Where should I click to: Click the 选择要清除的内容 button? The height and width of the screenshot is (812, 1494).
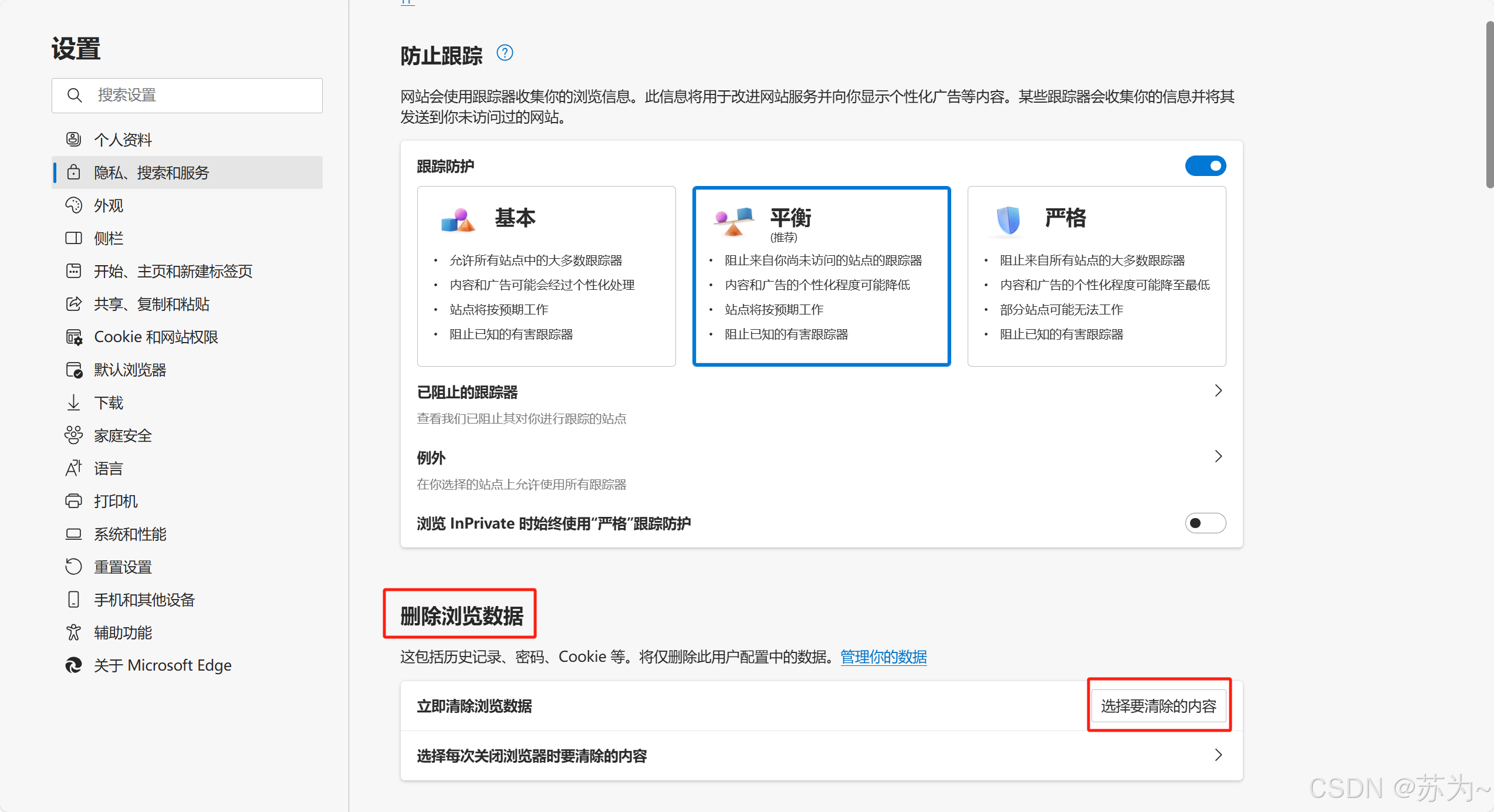click(1158, 706)
